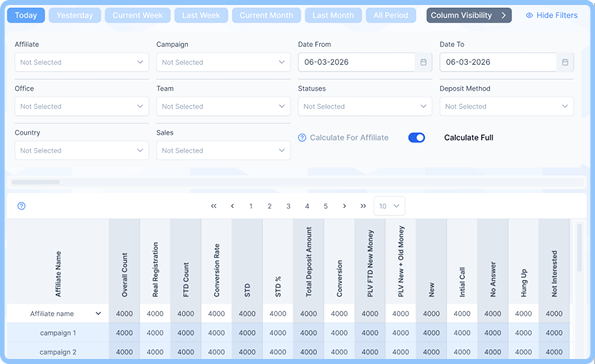This screenshot has height=364, width=595.
Task: Select the Last Month tab
Action: tap(333, 16)
